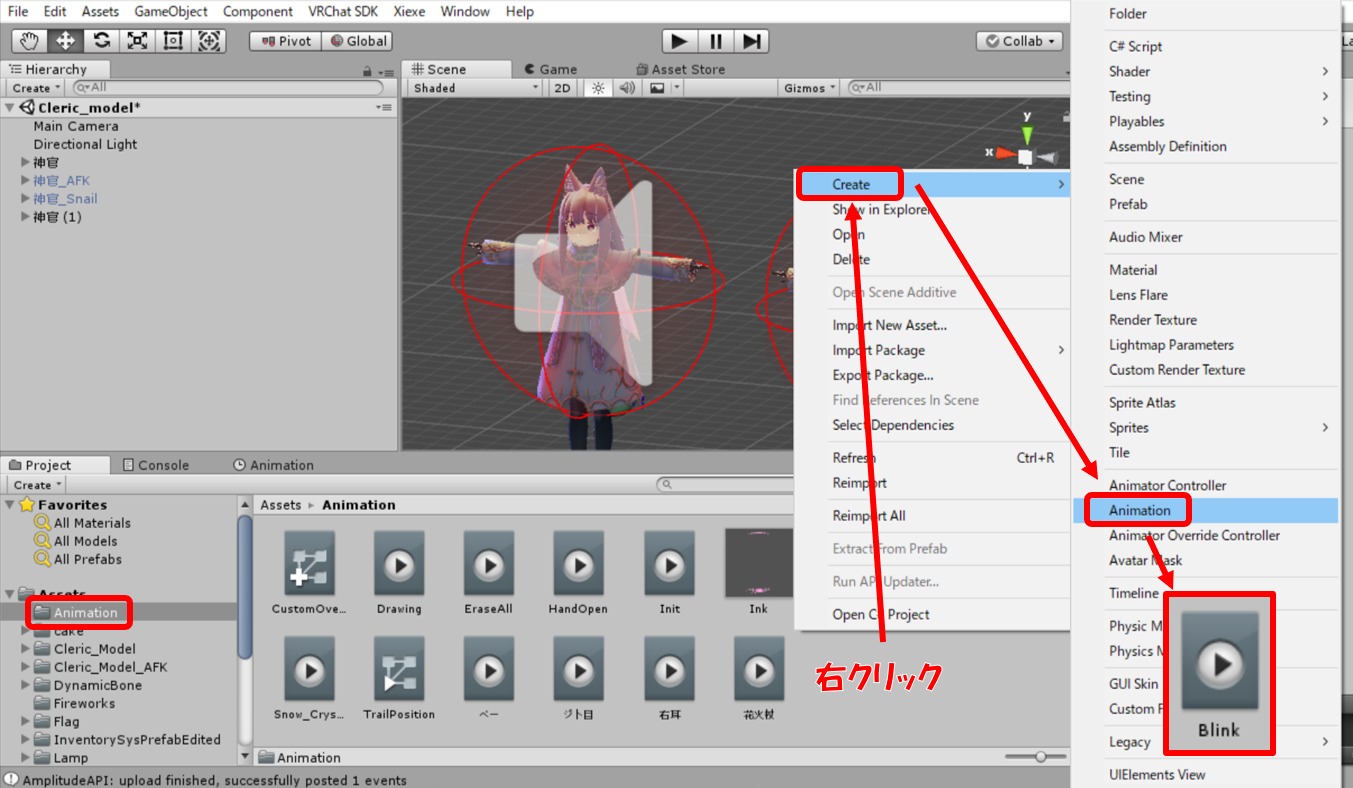Select the Scale tool
Image resolution: width=1353 pixels, height=788 pixels.
pyautogui.click(x=137, y=41)
